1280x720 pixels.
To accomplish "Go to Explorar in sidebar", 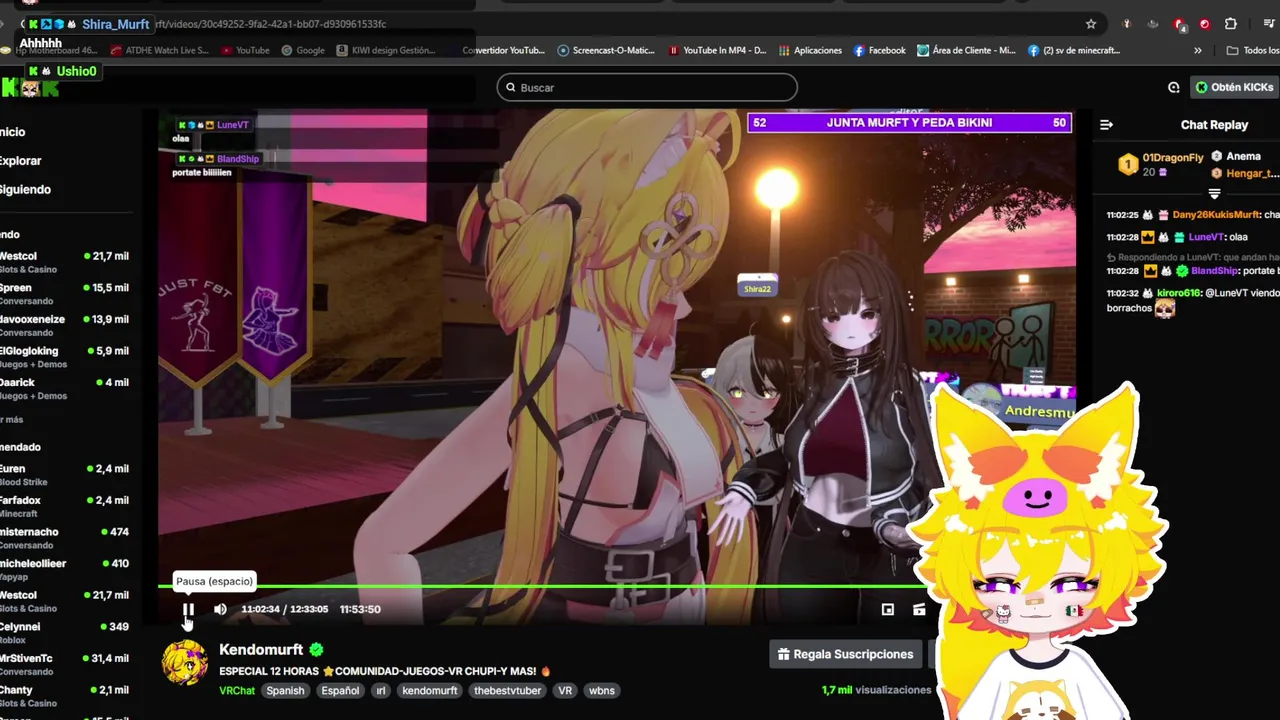I will coord(20,160).
